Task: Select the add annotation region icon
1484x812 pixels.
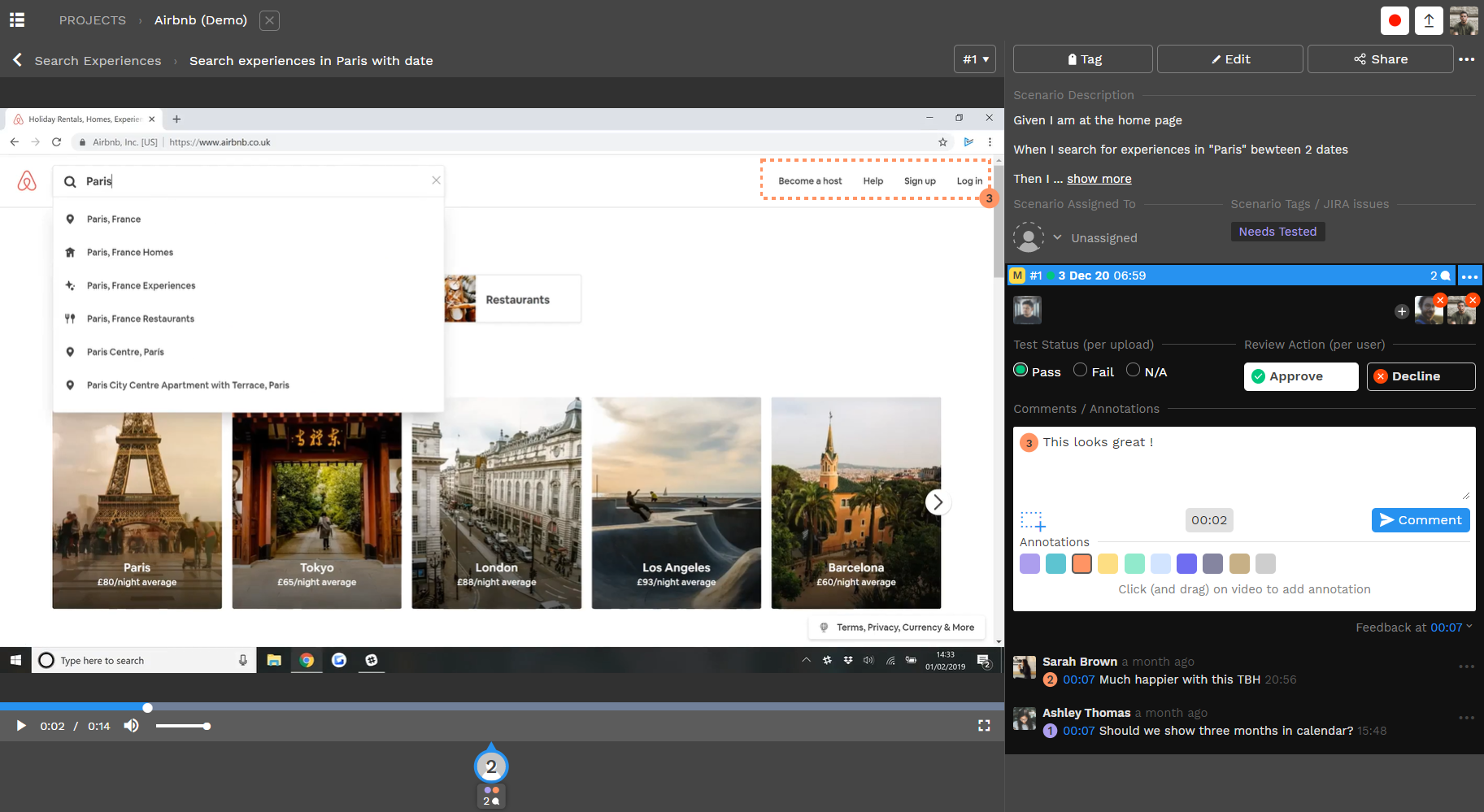Action: (x=1031, y=520)
